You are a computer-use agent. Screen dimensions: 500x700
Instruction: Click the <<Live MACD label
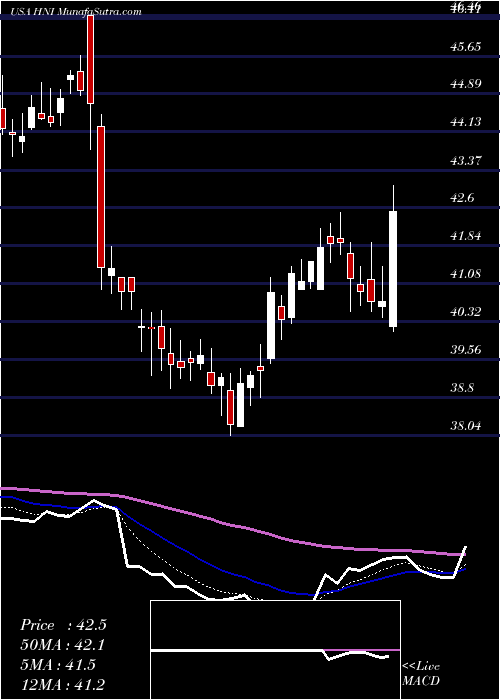point(421,673)
